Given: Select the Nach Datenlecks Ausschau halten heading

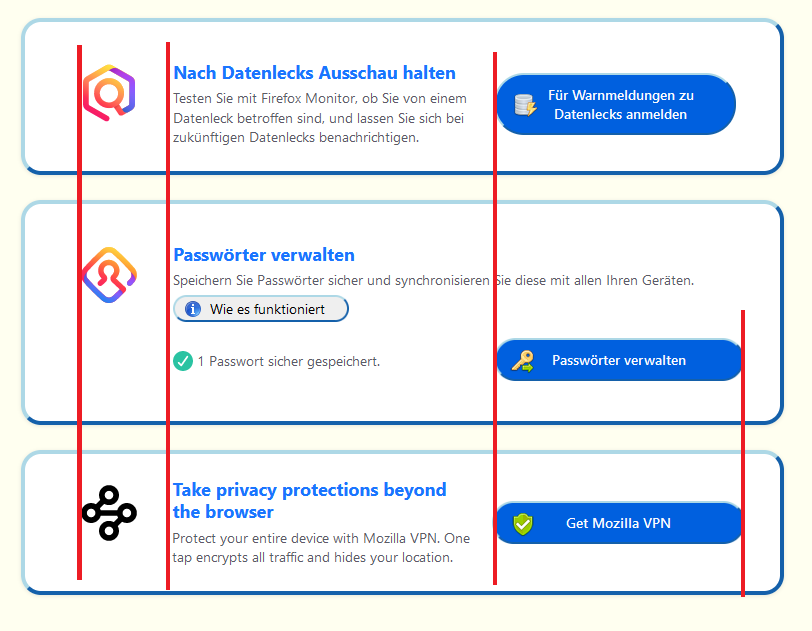Looking at the screenshot, I should (314, 73).
